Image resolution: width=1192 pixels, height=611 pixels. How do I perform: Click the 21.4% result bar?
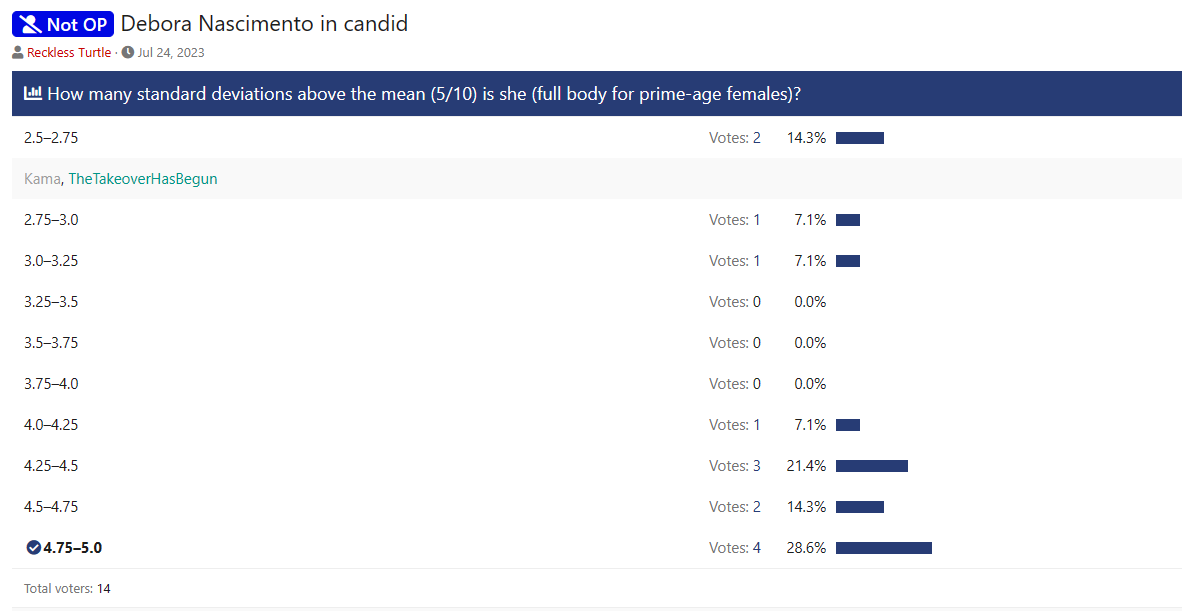(872, 466)
